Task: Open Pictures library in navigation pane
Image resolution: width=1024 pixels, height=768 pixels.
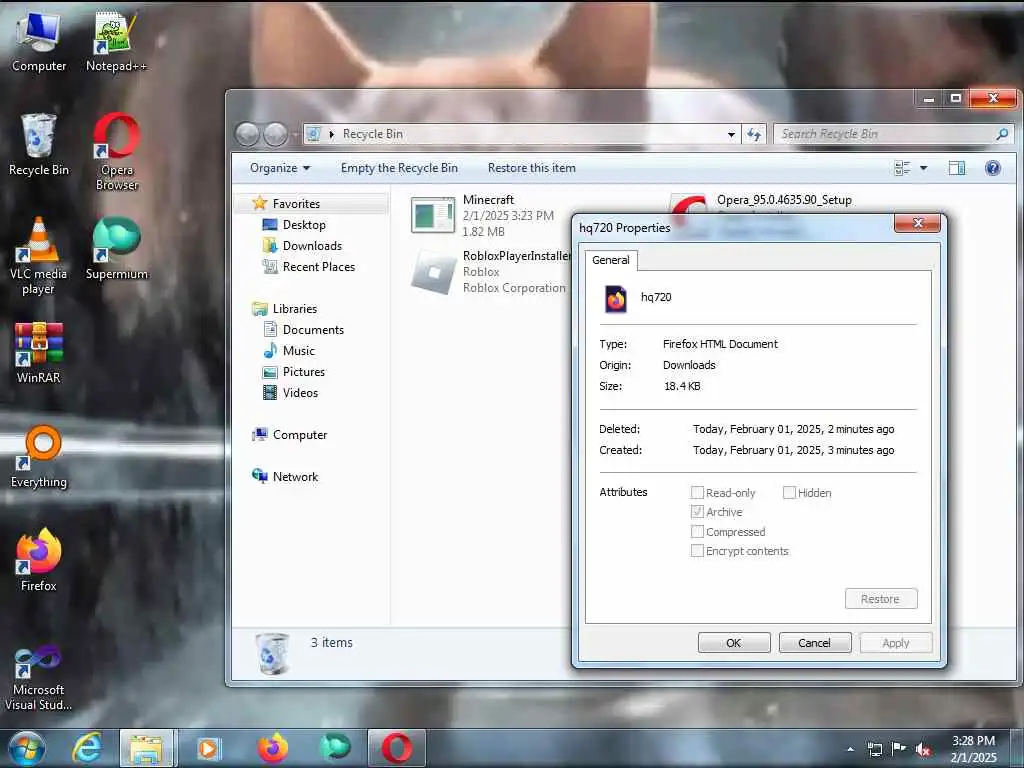Action: pyautogui.click(x=304, y=372)
